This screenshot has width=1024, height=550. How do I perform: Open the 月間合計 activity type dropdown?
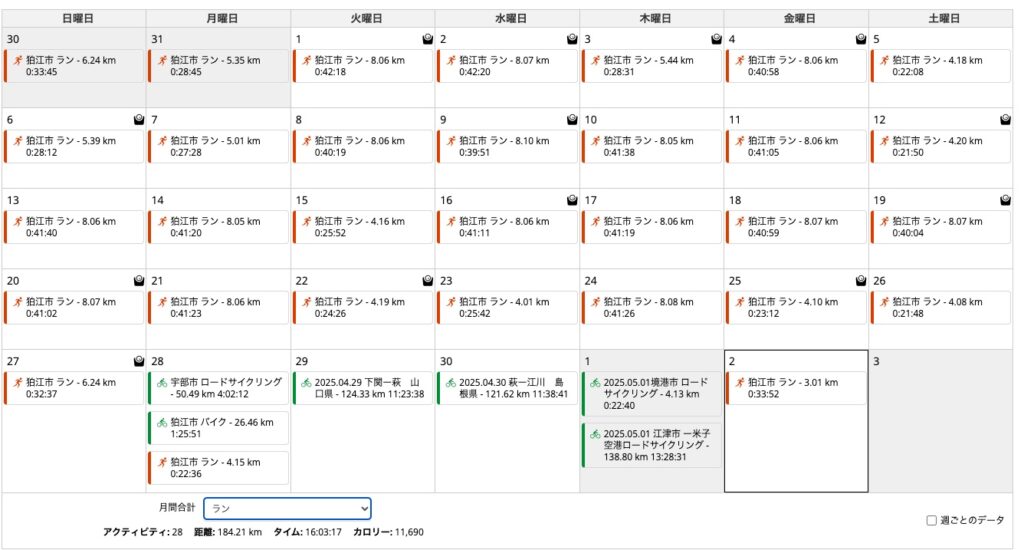coord(287,508)
